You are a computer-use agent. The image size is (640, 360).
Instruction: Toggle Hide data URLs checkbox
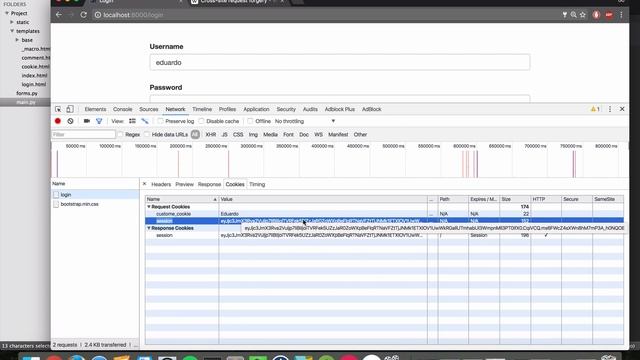(x=147, y=134)
